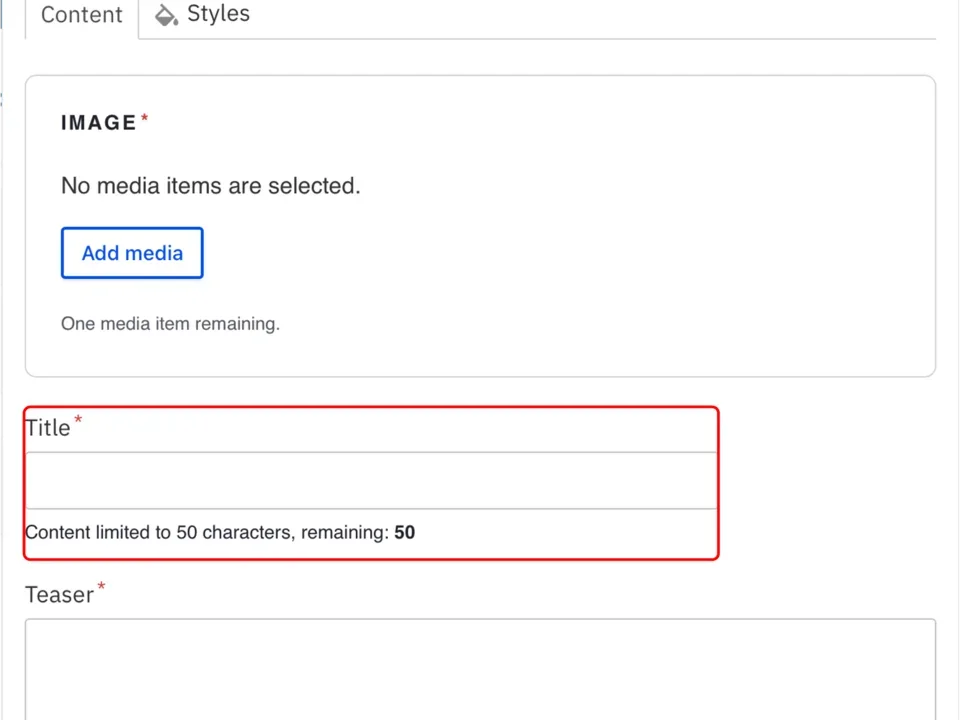960x720 pixels.
Task: Click the Teaser field label
Action: 59,594
